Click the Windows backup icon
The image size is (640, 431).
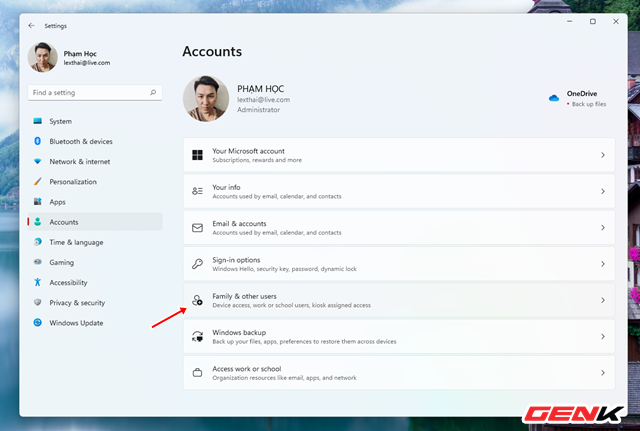click(198, 337)
